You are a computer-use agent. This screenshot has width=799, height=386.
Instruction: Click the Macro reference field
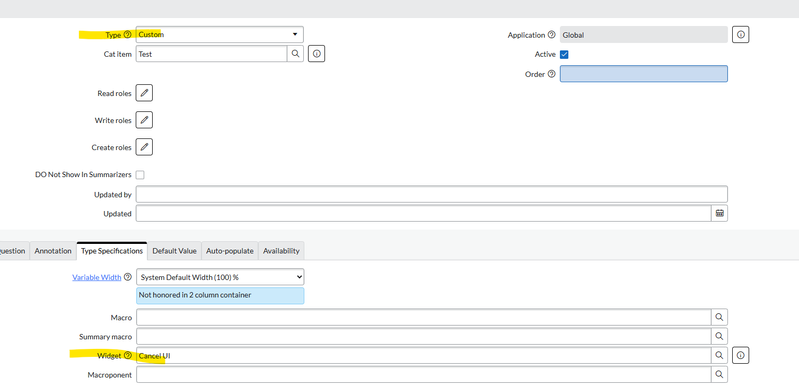point(423,317)
